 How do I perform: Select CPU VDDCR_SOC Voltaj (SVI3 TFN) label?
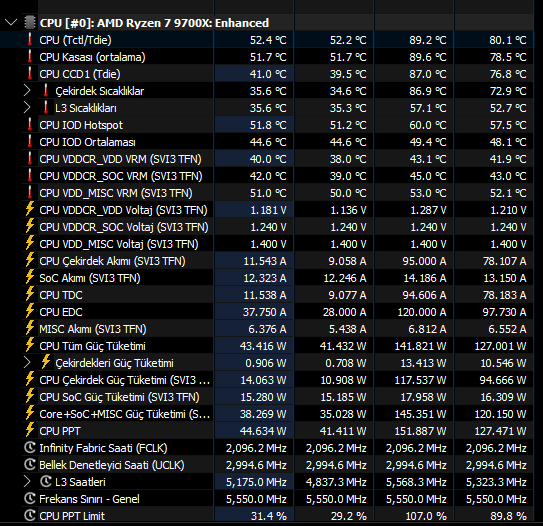[124, 227]
